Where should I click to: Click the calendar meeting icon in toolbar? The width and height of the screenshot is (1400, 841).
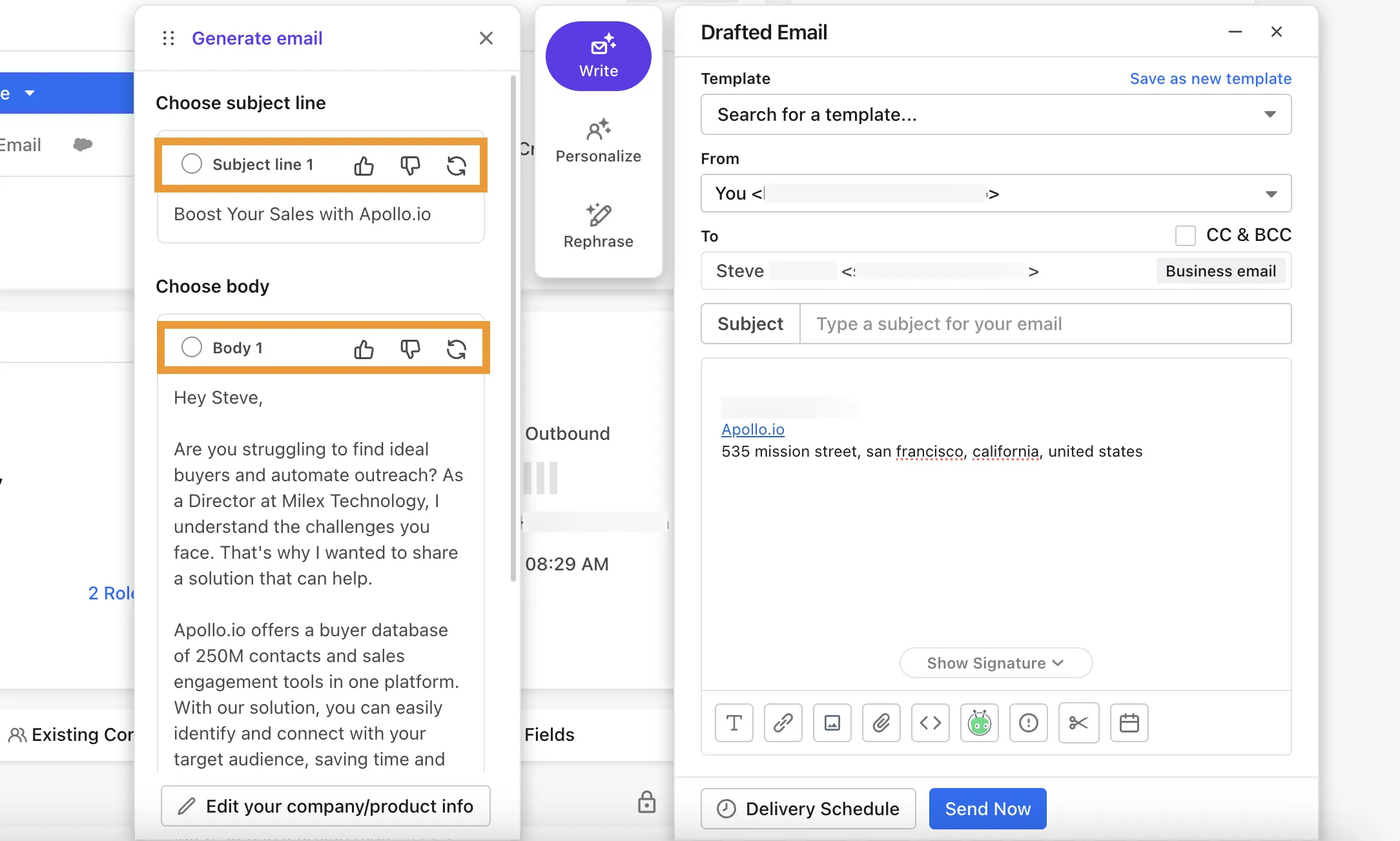click(1129, 723)
